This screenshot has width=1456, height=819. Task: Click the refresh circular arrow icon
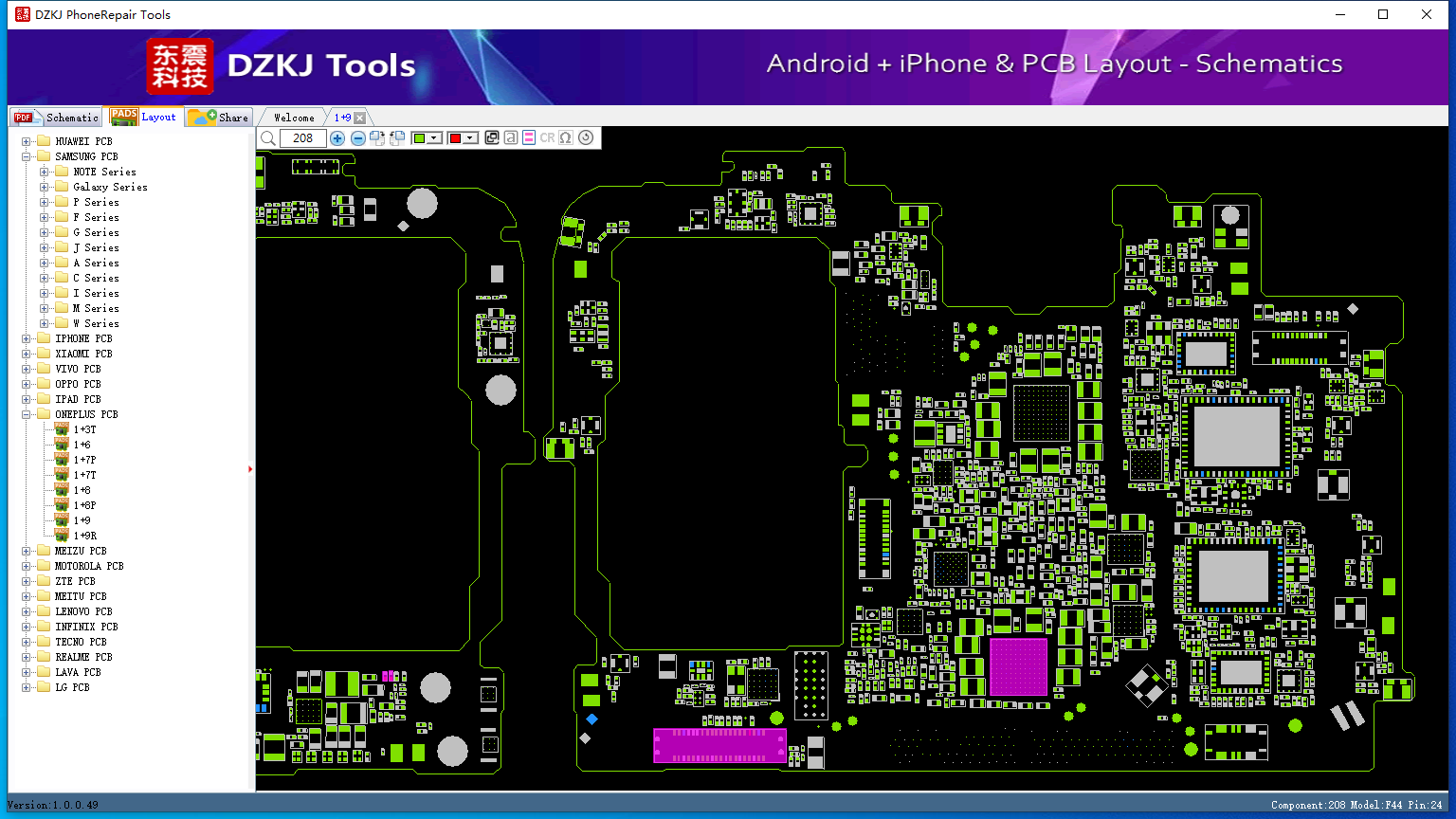586,137
